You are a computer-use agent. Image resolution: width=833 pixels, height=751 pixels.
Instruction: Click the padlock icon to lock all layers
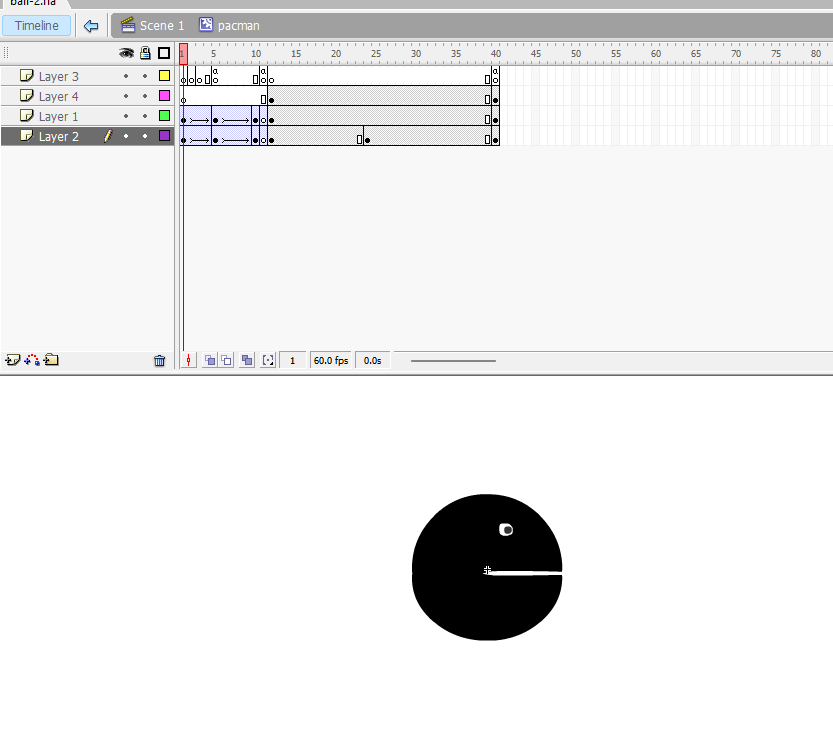145,53
